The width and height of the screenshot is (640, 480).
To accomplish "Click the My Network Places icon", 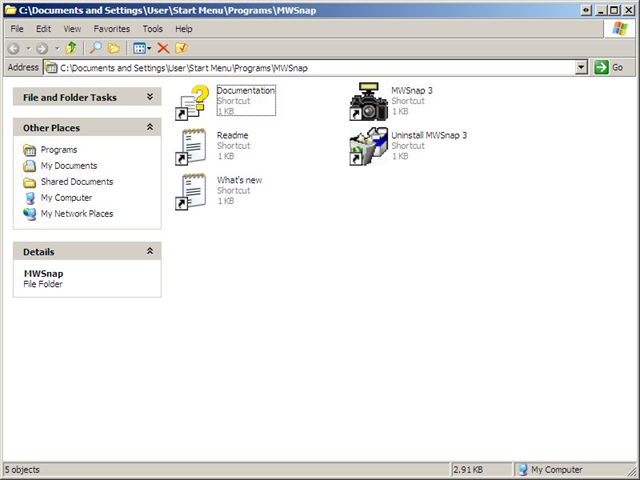I will click(29, 214).
